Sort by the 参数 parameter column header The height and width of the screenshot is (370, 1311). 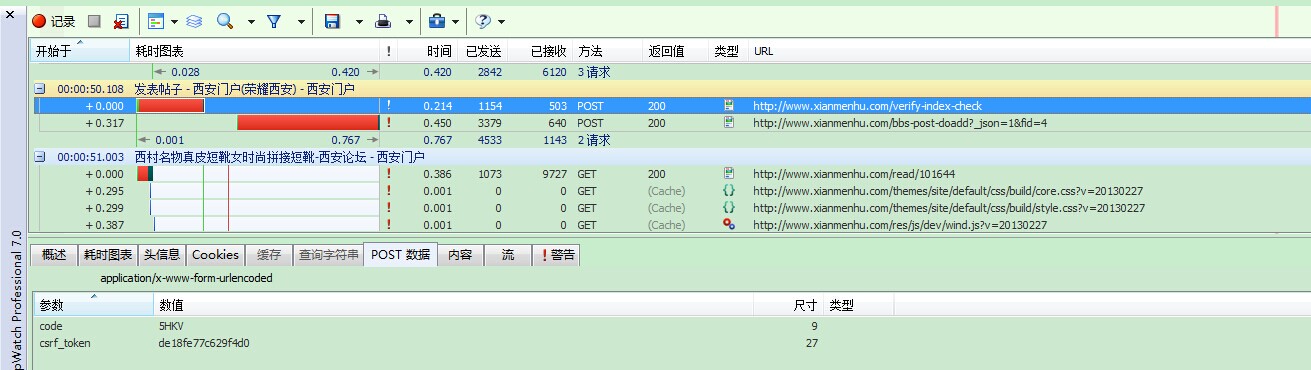coord(94,305)
